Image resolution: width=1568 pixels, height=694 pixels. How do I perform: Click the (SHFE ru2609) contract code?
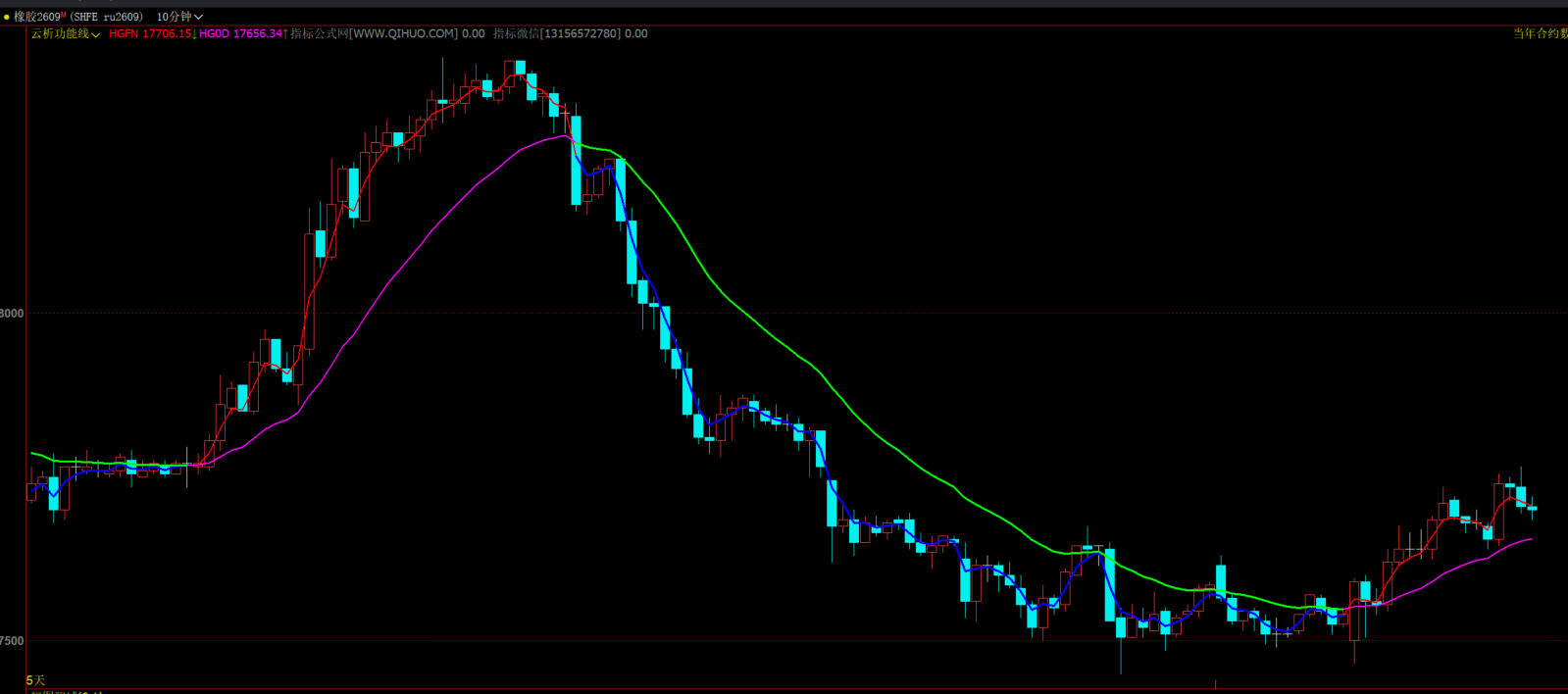pos(106,17)
